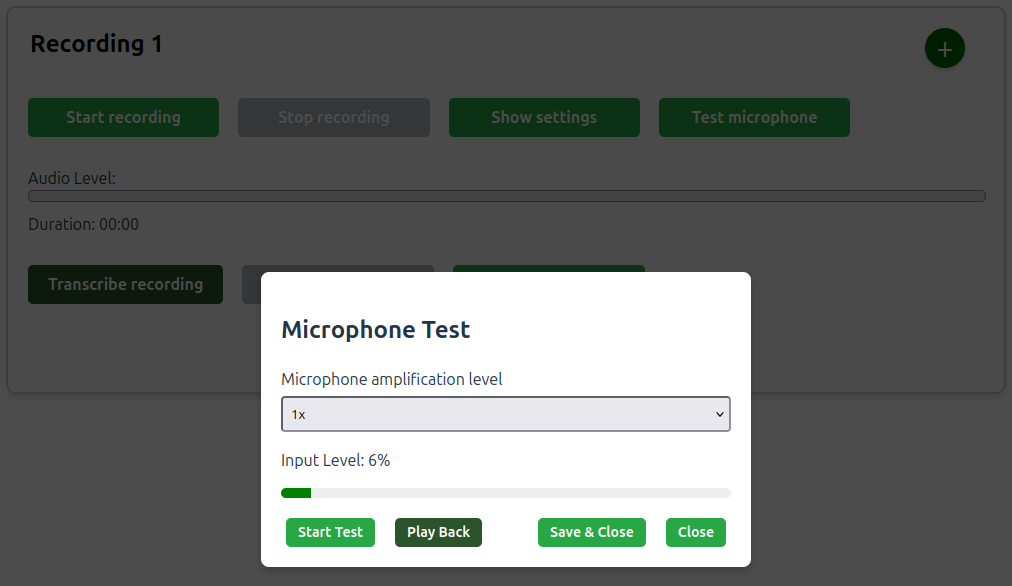1012x586 pixels.
Task: Click the round plus icon to add a recording
Action: click(x=944, y=49)
